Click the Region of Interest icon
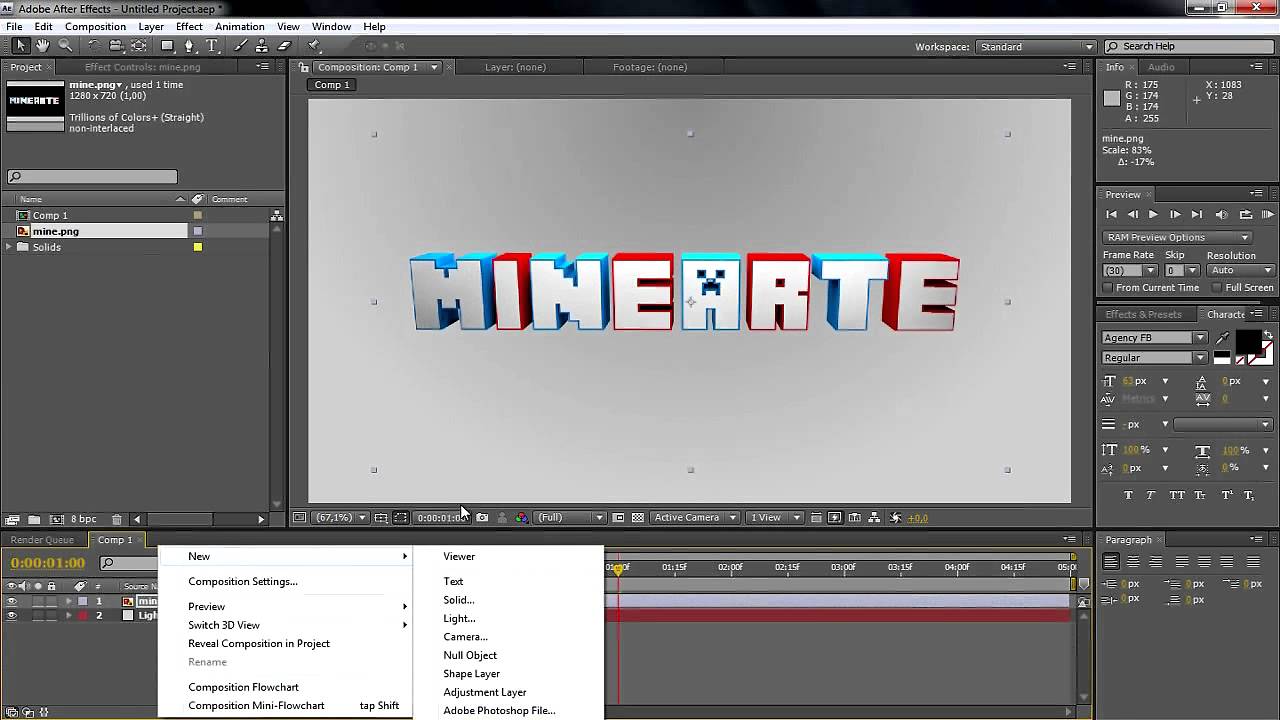Viewport: 1280px width, 720px height. [400, 518]
